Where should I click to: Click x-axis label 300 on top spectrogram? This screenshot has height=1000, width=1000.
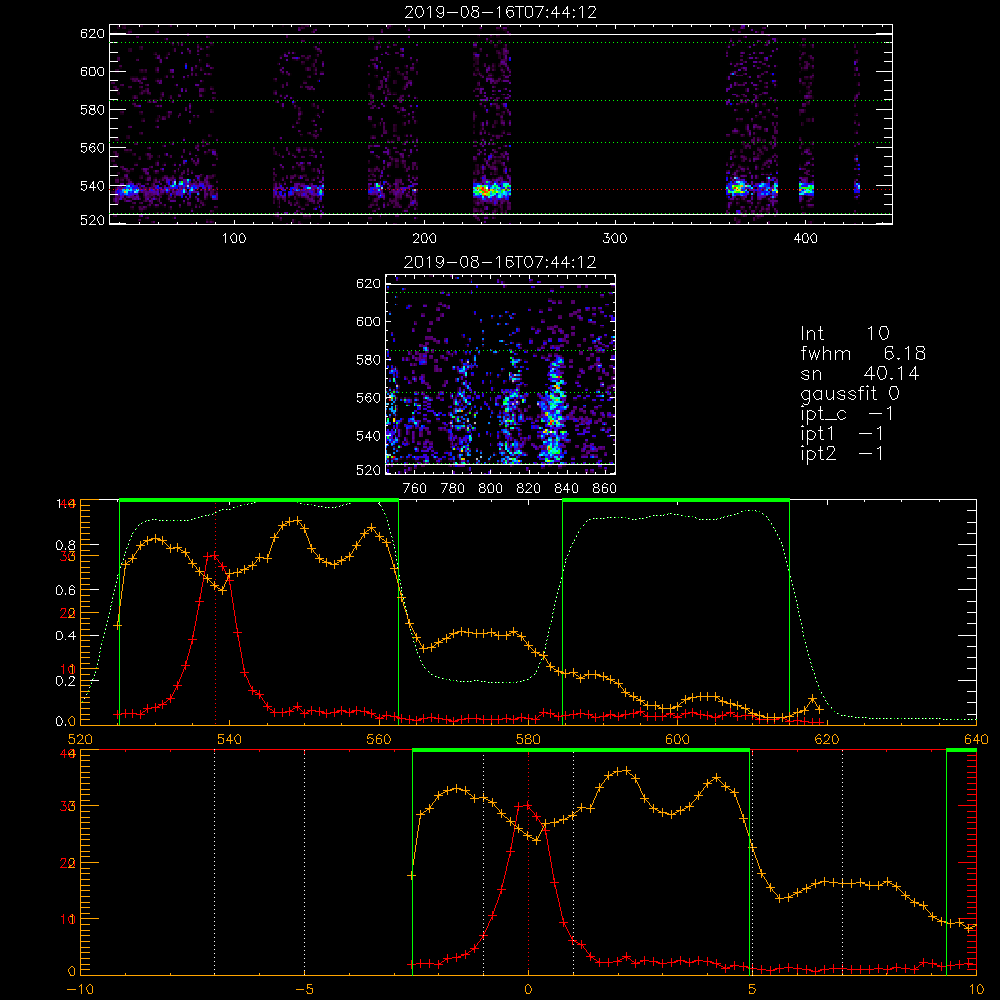(615, 238)
